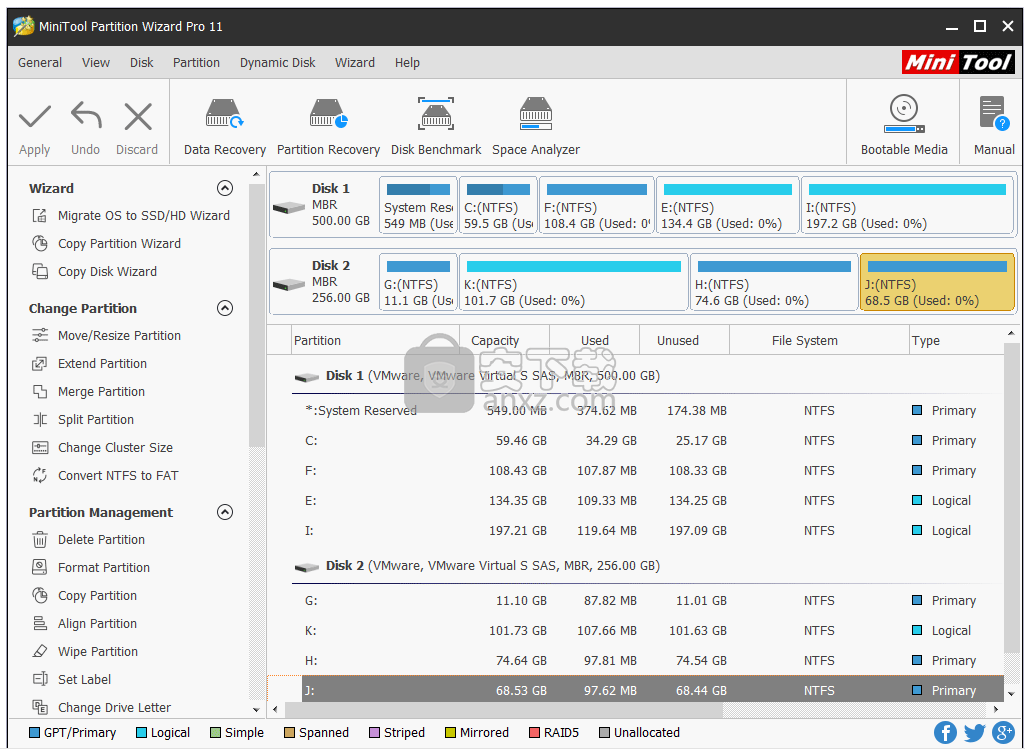Click the horizontal scrollbar right arrow
Image resolution: width=1025 pixels, height=750 pixels.
tap(996, 709)
